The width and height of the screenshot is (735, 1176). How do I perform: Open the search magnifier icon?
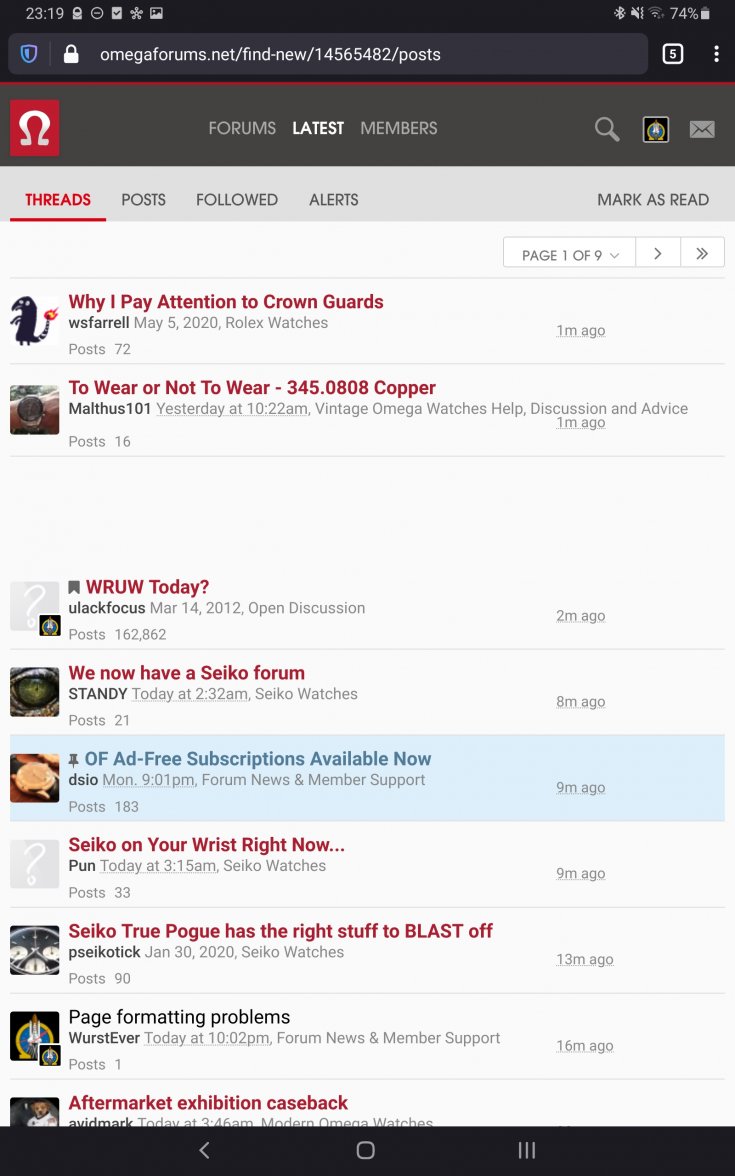click(x=607, y=129)
